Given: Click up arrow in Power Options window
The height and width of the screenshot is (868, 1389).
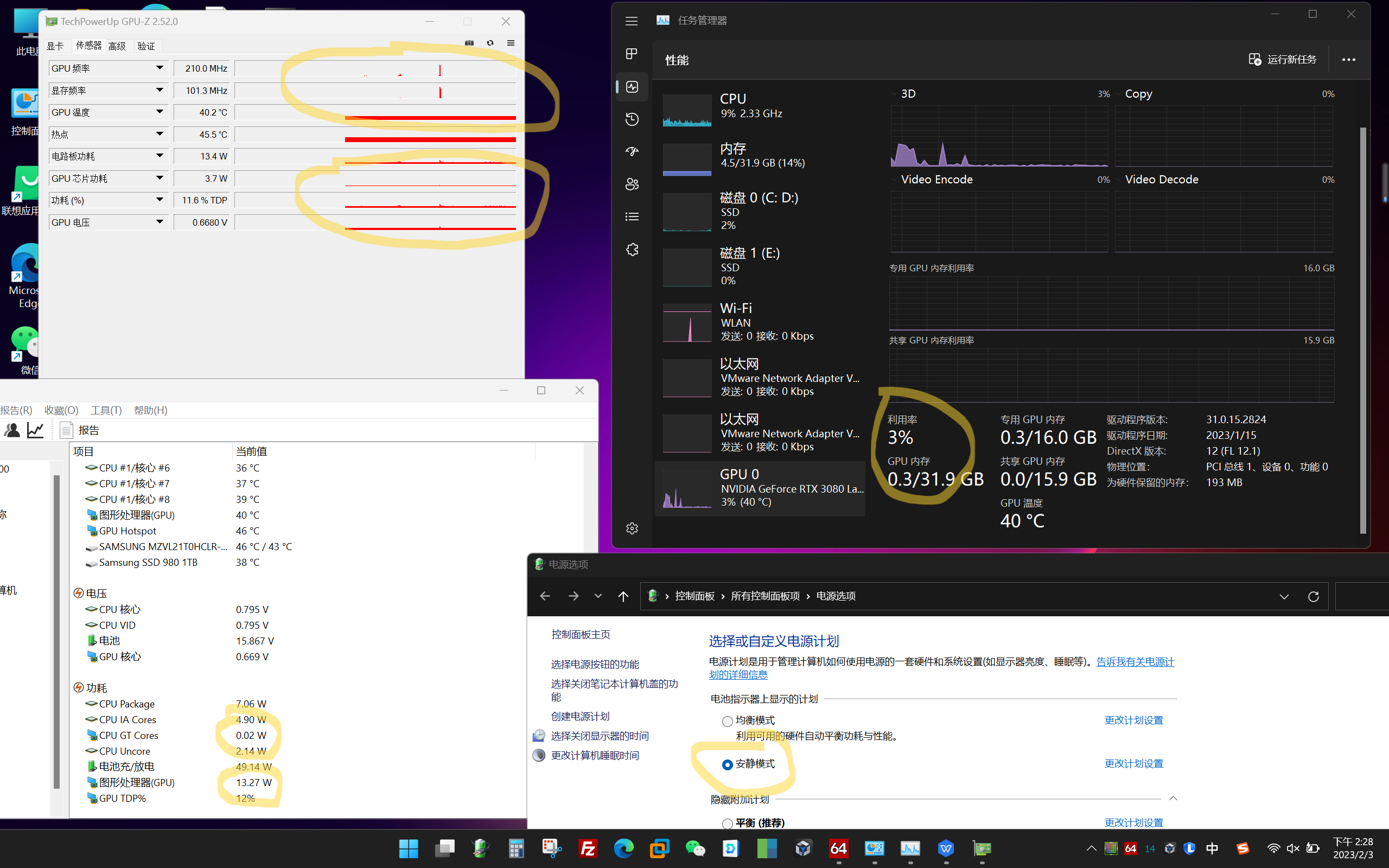Looking at the screenshot, I should coord(623,596).
